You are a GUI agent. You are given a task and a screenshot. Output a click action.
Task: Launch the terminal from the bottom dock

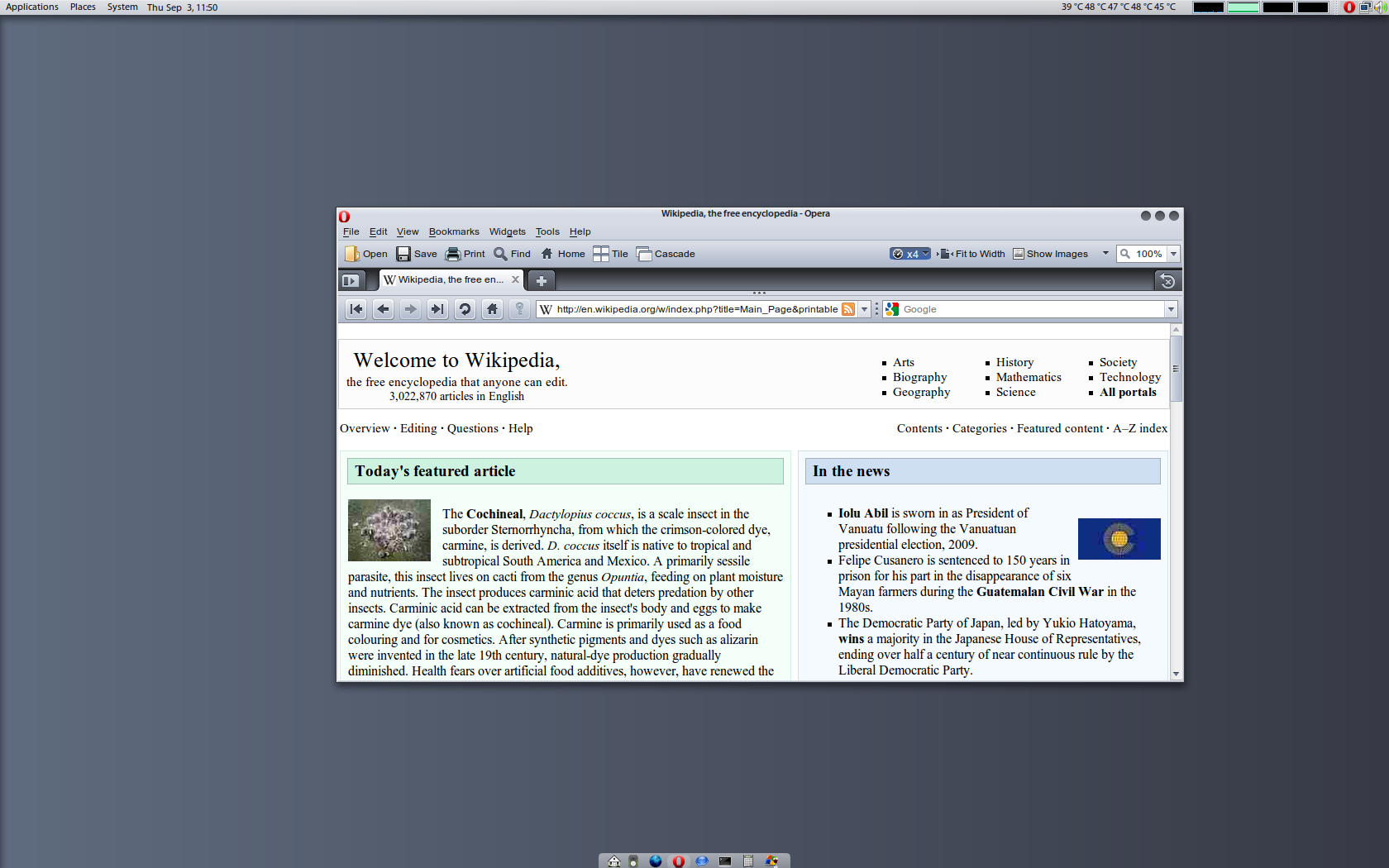725,861
